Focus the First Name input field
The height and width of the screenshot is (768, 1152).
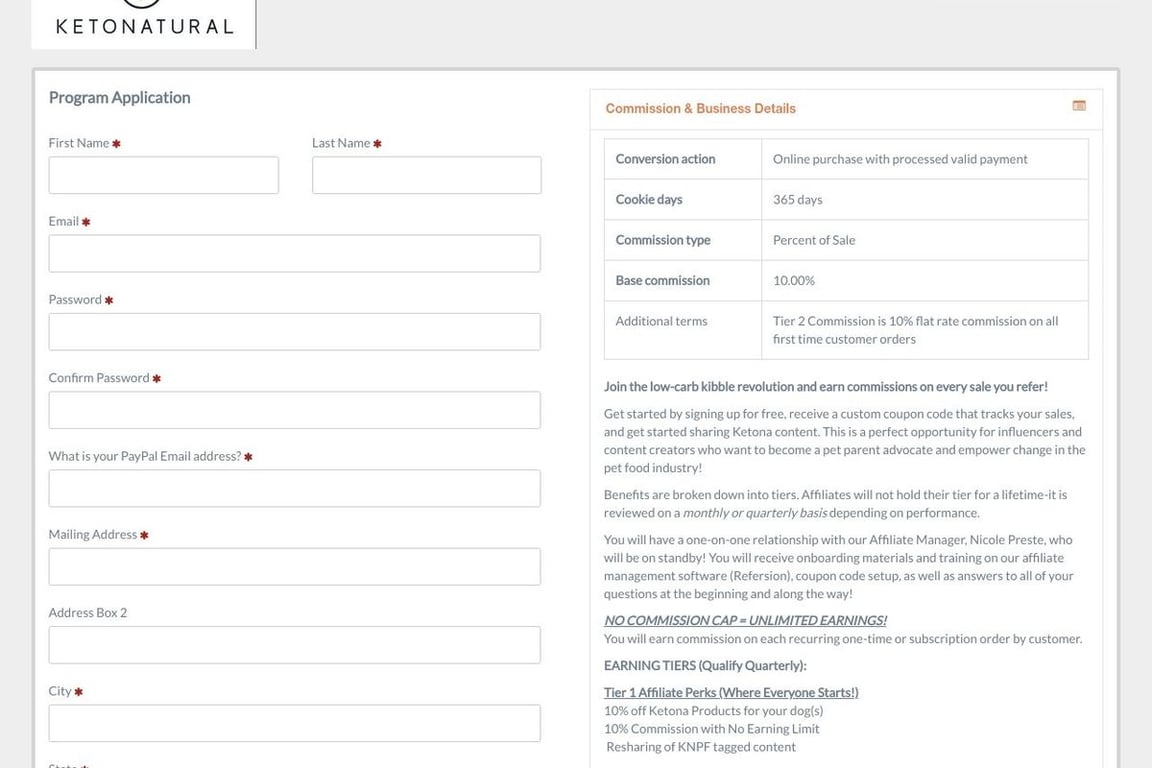click(x=164, y=175)
